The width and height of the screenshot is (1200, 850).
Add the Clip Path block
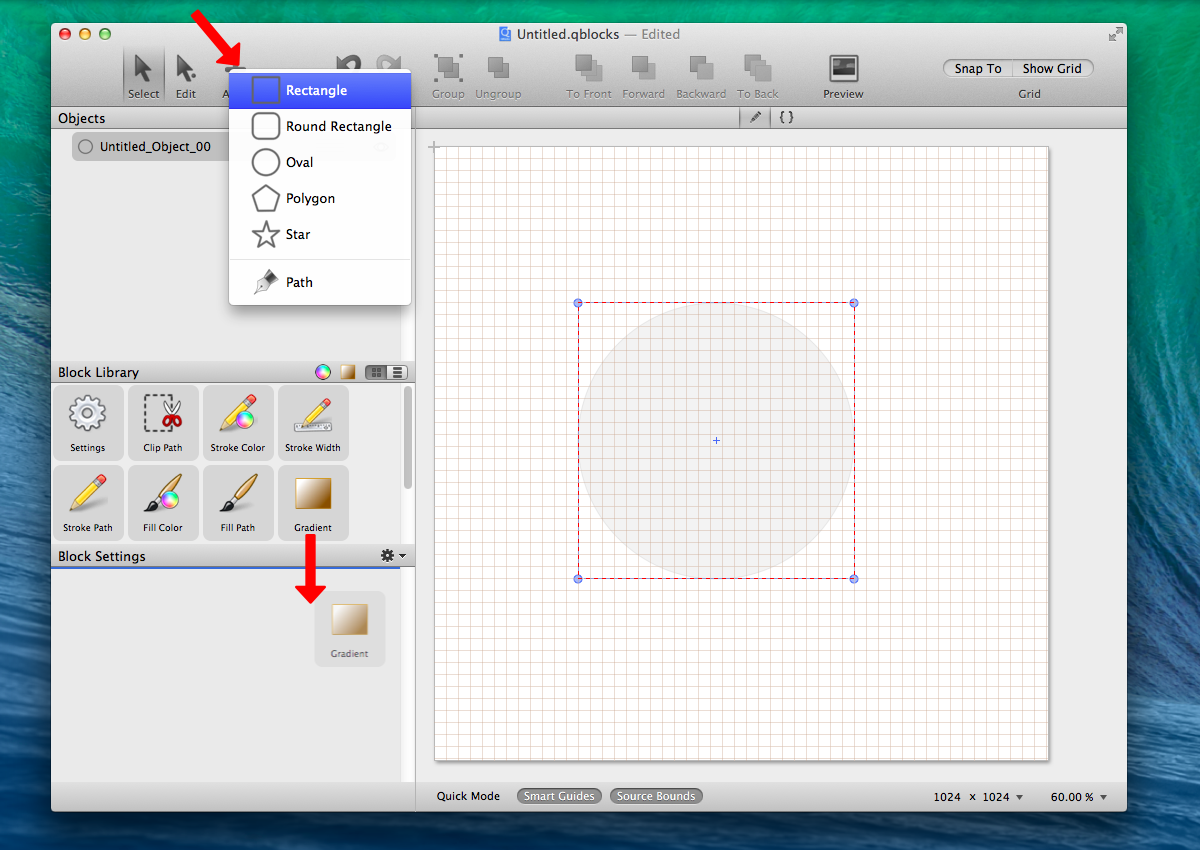[x=163, y=422]
